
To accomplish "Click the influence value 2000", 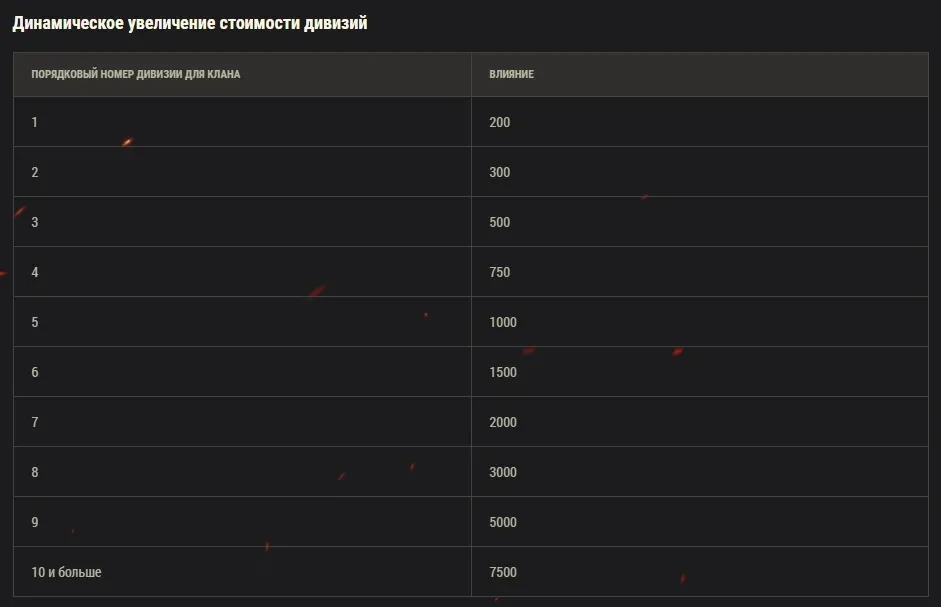I will tap(503, 422).
